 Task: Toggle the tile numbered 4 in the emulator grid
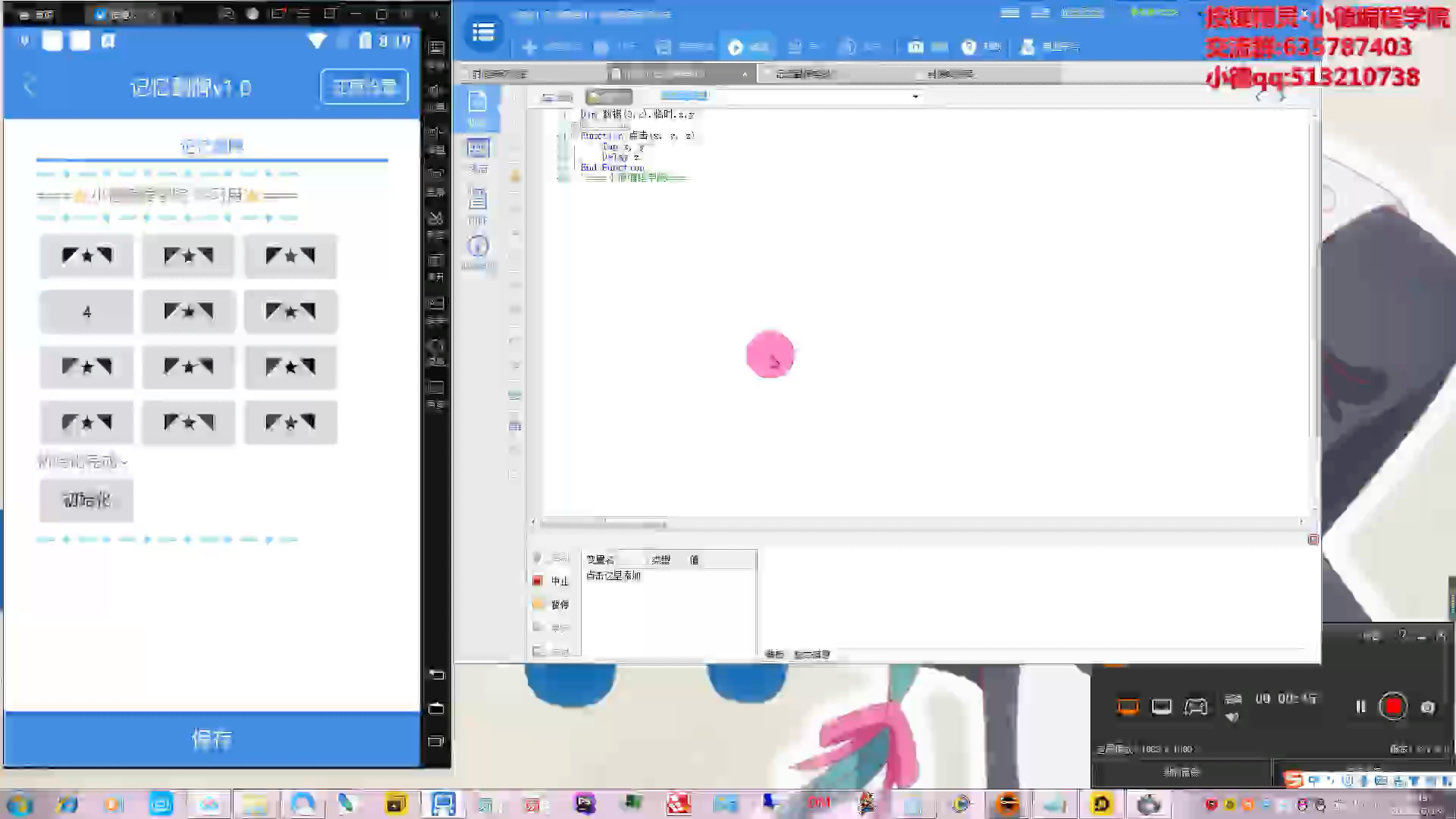[86, 312]
